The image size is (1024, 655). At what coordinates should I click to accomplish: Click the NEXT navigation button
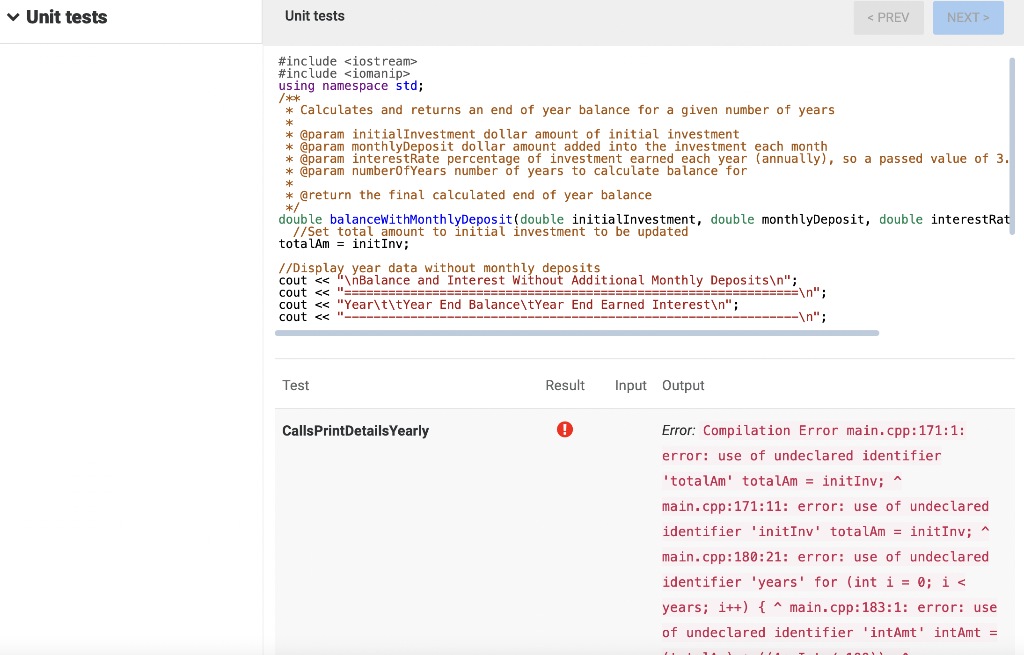967,17
